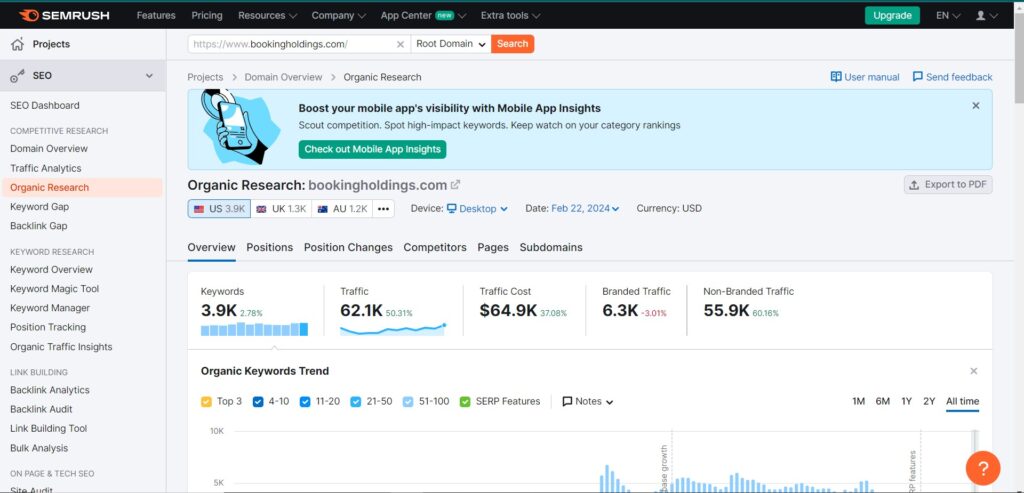Switch to the Positions tab
Screen dimensions: 1024x493
click(x=270, y=247)
